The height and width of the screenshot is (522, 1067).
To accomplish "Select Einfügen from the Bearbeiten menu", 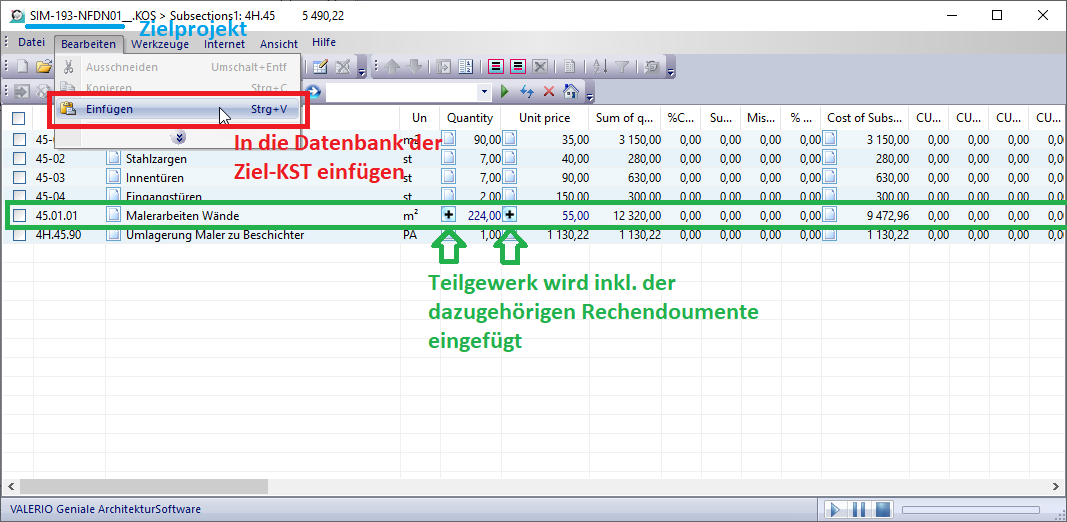I will 109,109.
